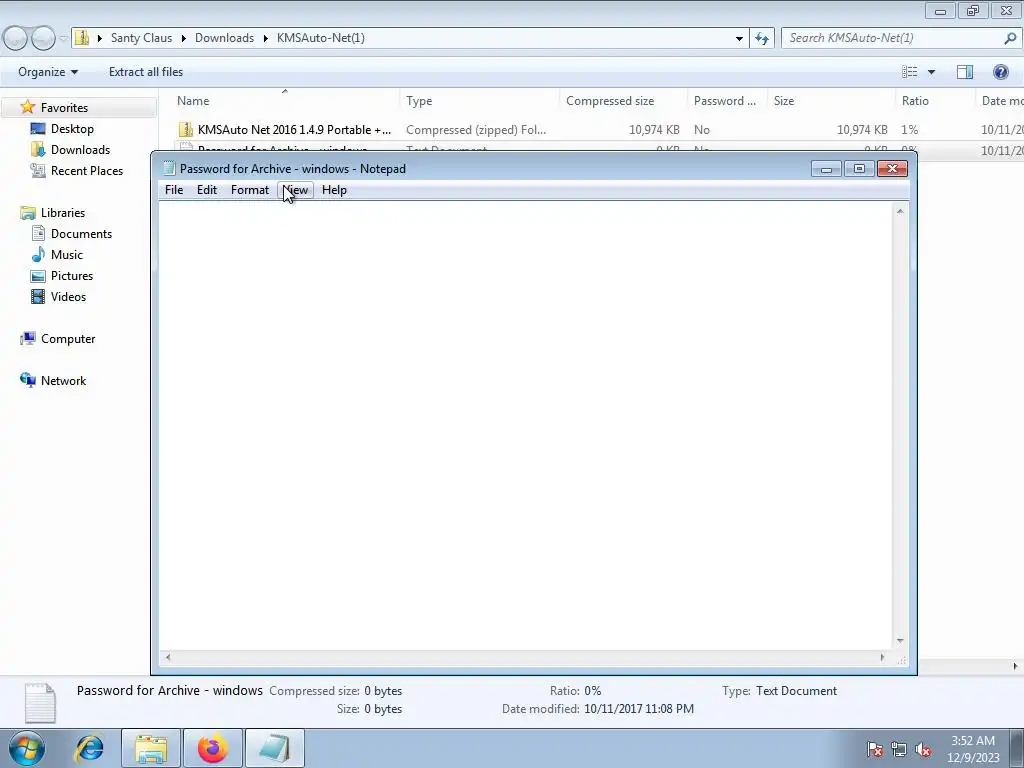Click the Change your view icon

tap(910, 72)
